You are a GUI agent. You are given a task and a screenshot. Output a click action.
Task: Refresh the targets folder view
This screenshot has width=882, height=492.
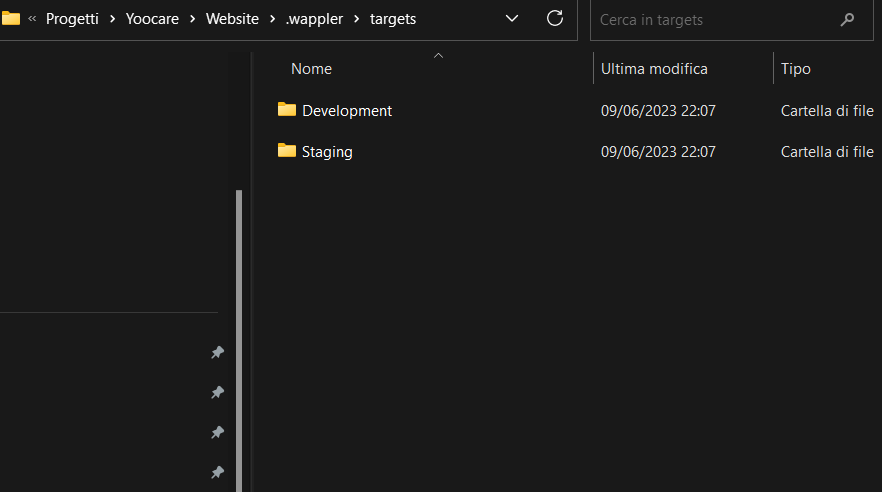(x=555, y=18)
